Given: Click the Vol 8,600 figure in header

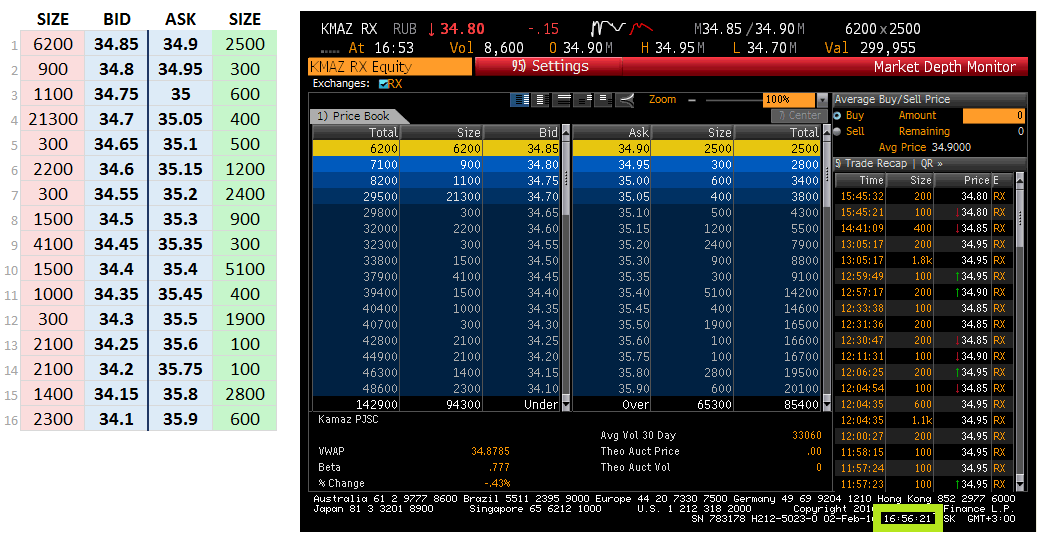Looking at the screenshot, I should (486, 48).
